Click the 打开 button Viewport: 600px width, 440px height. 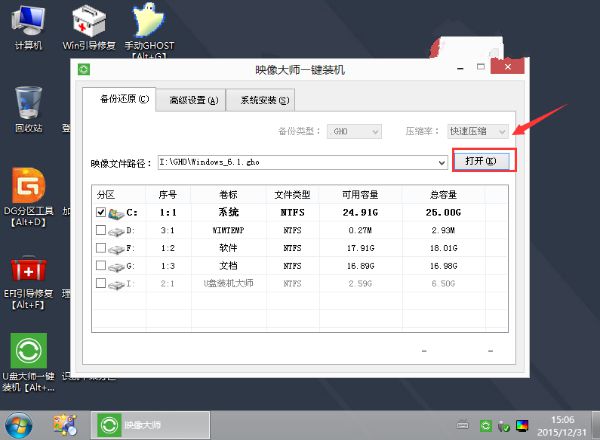pyautogui.click(x=483, y=161)
